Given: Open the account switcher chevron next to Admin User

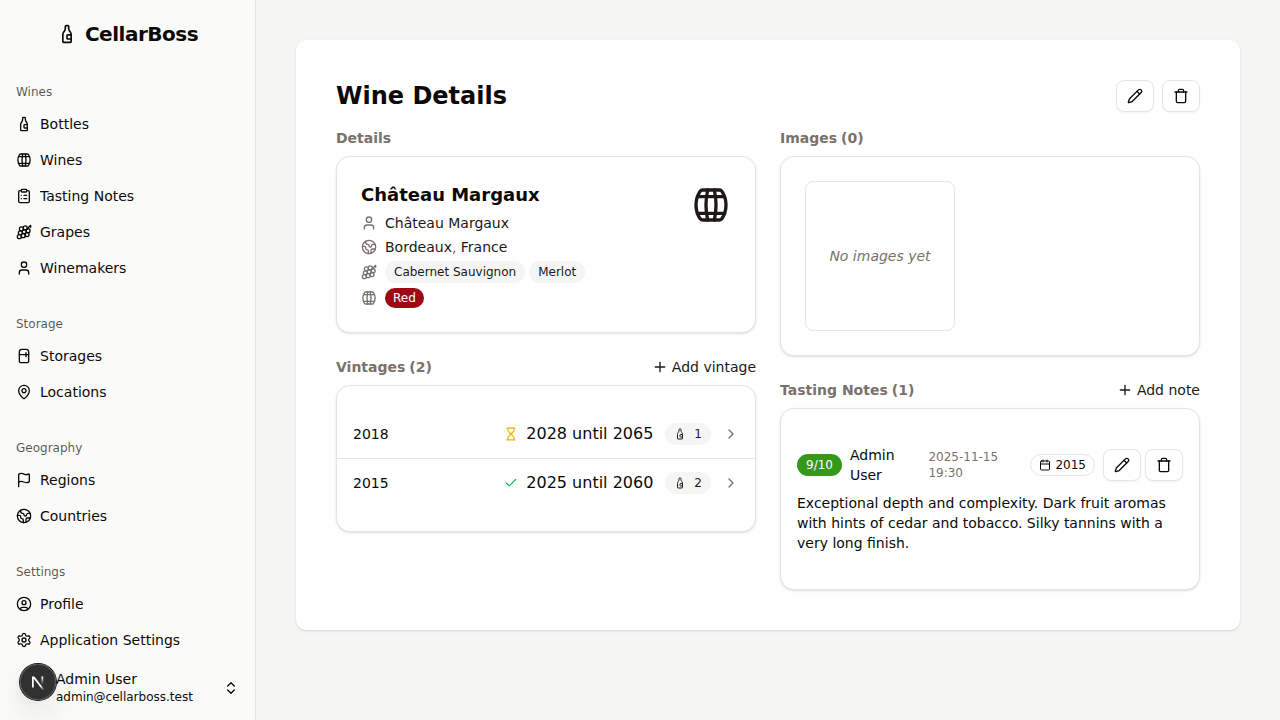Looking at the screenshot, I should [231, 687].
